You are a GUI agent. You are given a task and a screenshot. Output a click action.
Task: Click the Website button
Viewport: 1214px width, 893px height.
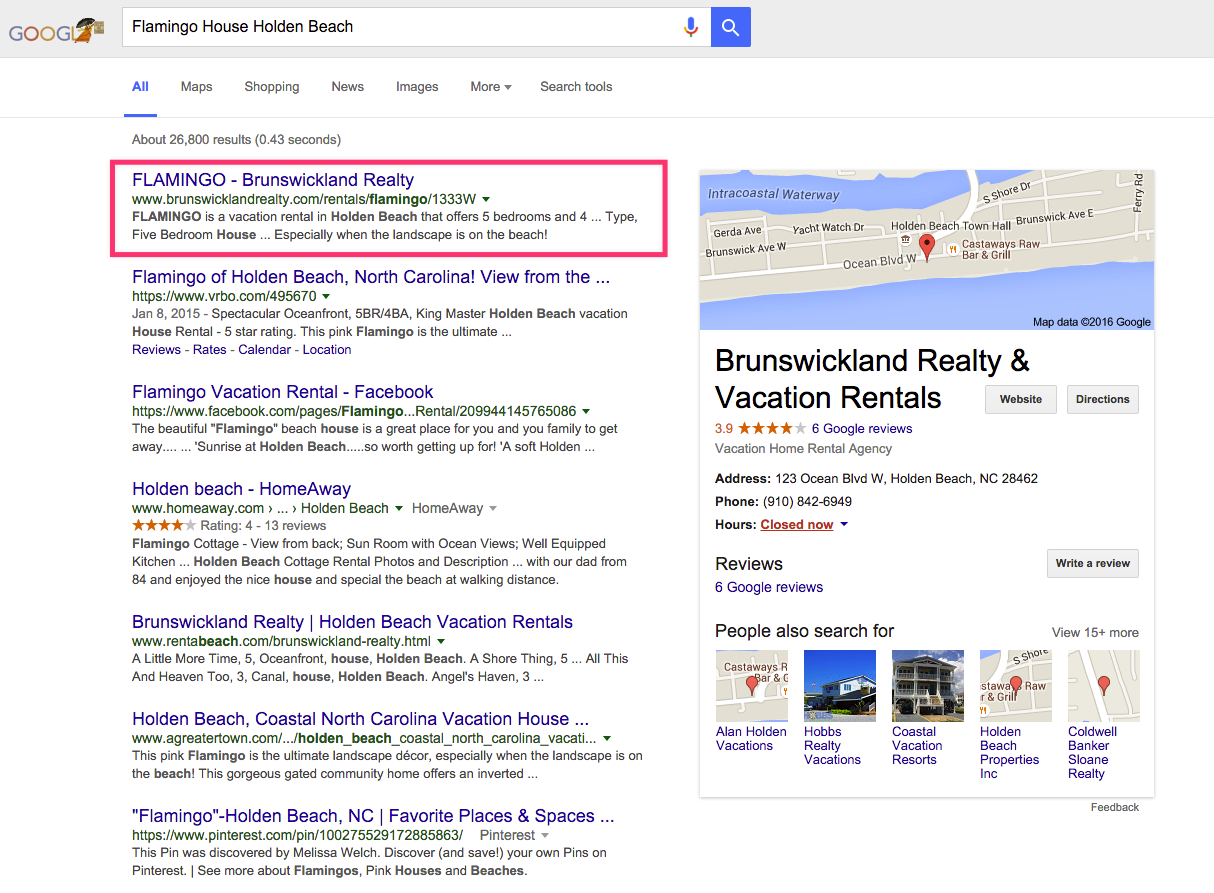pyautogui.click(x=1021, y=399)
